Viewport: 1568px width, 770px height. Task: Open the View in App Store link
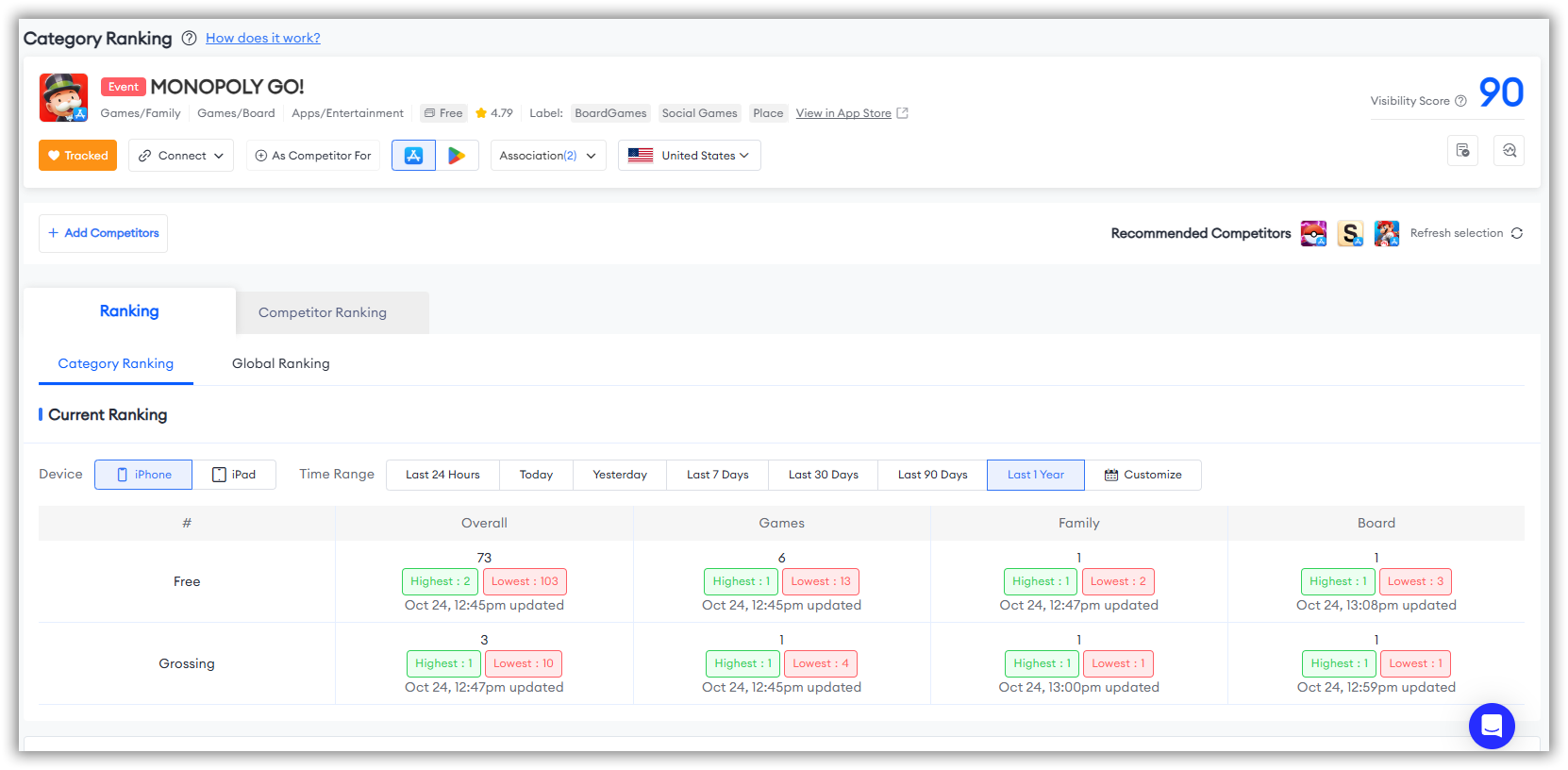pyautogui.click(x=843, y=113)
